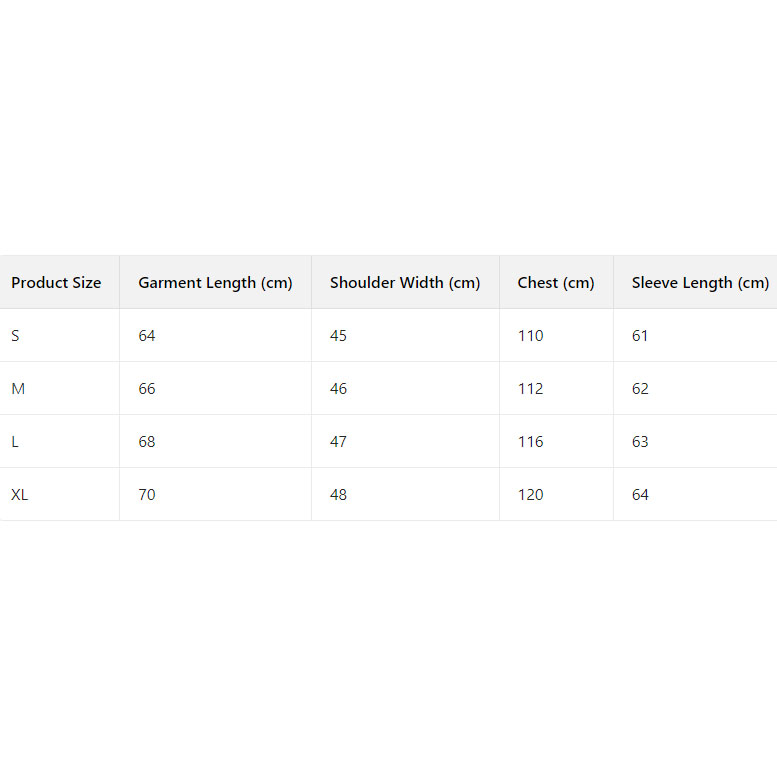Select the size S row label

pyautogui.click(x=16, y=336)
